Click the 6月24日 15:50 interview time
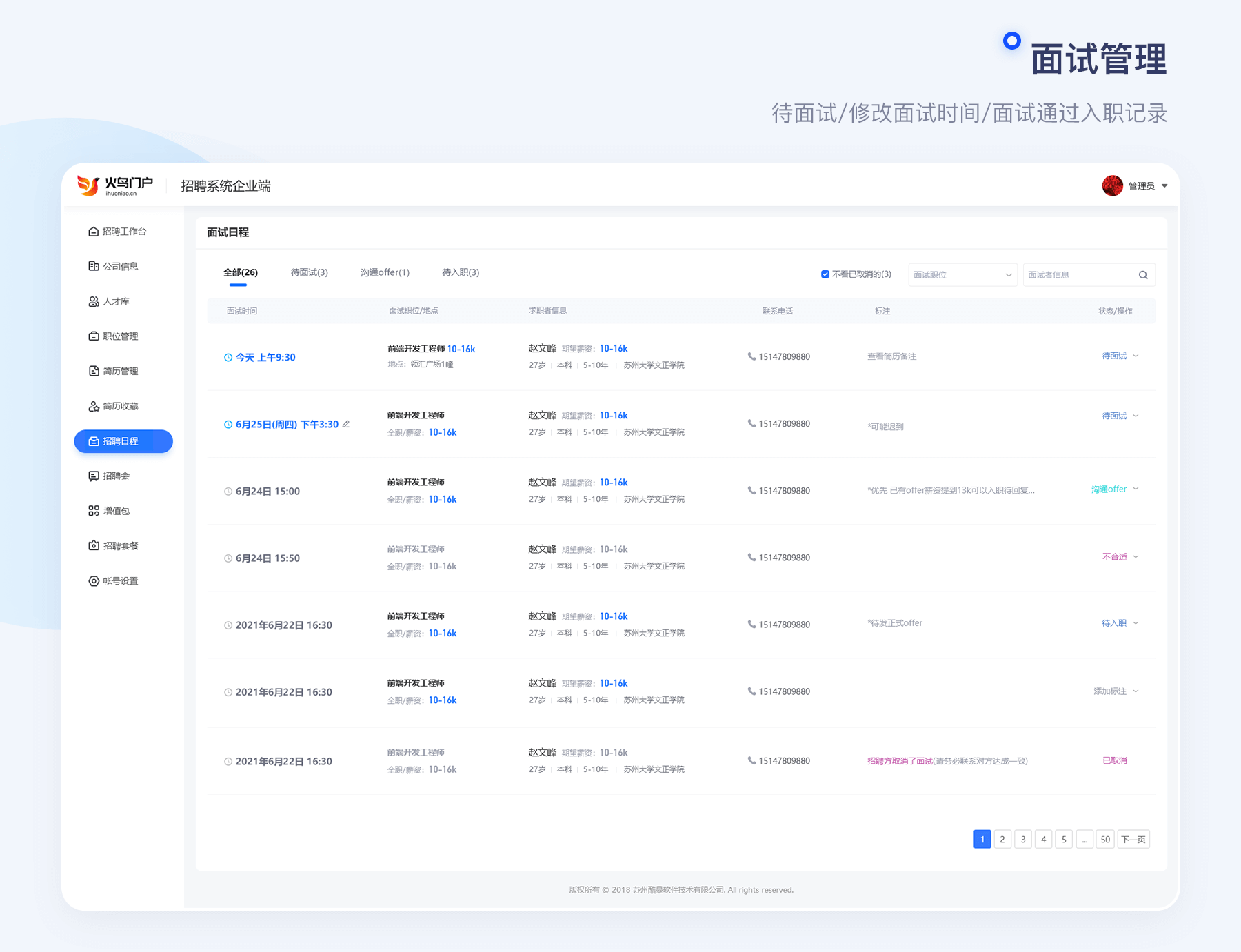The height and width of the screenshot is (952, 1241). pyautogui.click(x=268, y=558)
